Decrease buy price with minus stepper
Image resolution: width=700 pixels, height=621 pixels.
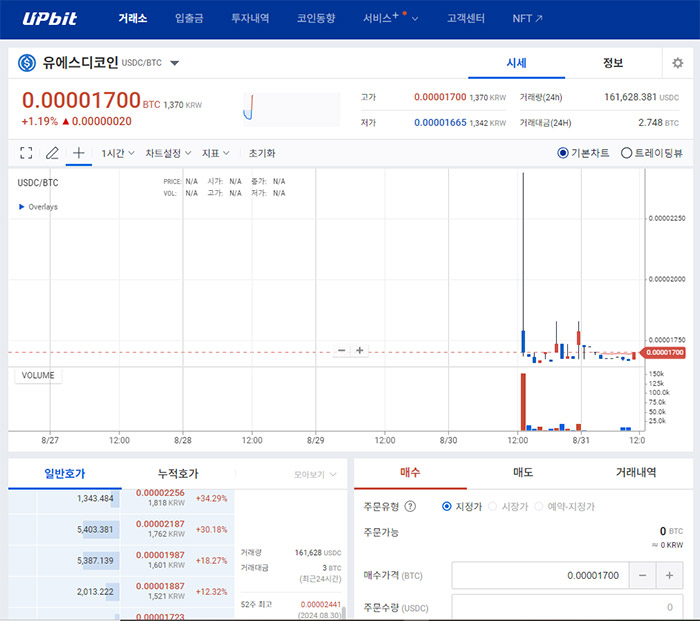(x=642, y=575)
